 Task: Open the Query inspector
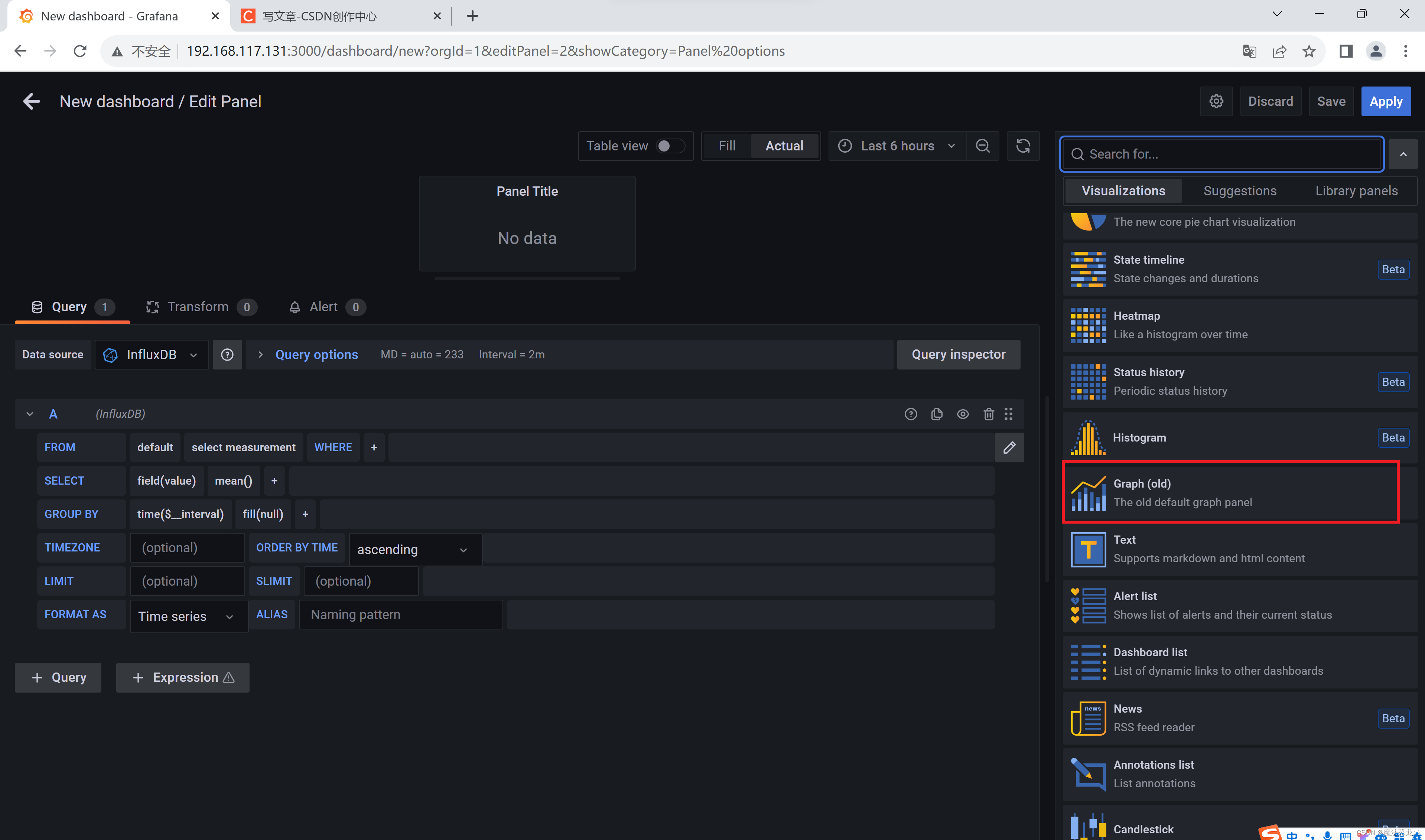(x=958, y=355)
